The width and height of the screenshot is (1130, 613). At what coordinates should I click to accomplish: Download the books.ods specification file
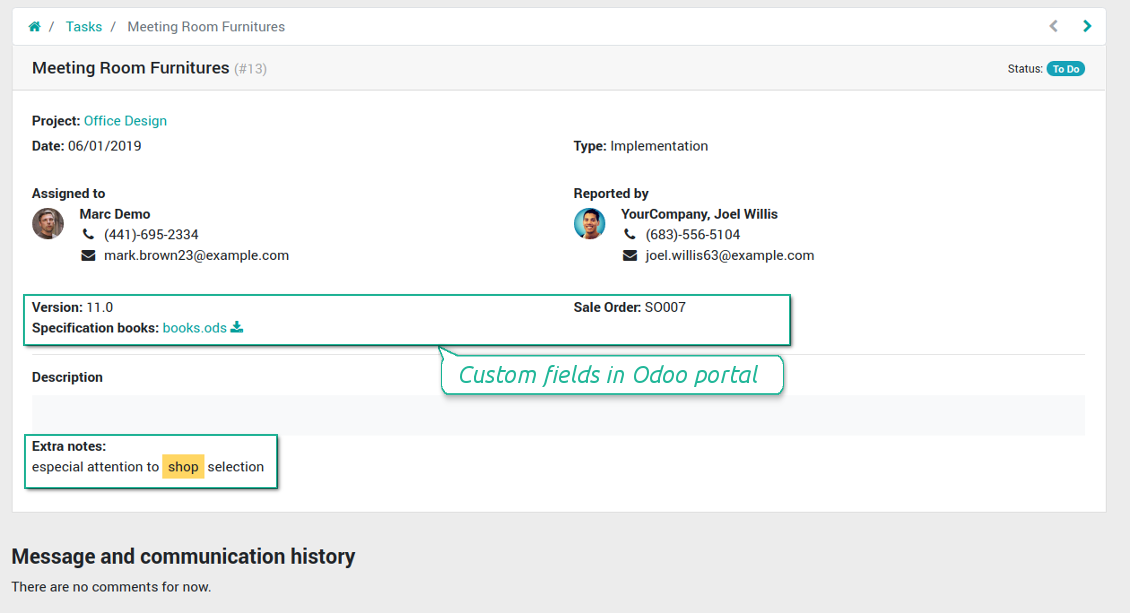[195, 328]
